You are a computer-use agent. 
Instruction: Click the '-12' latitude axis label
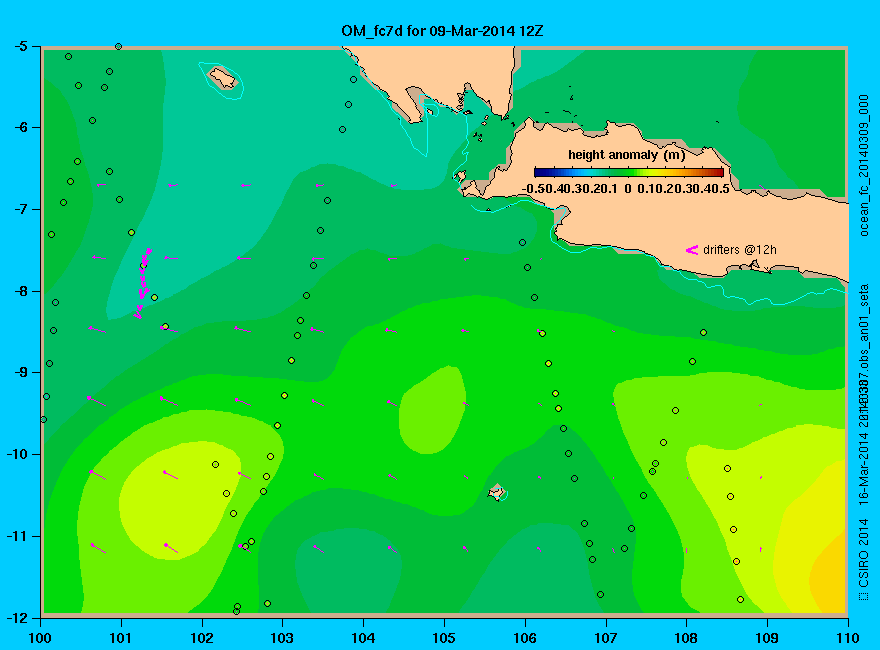tap(17, 617)
